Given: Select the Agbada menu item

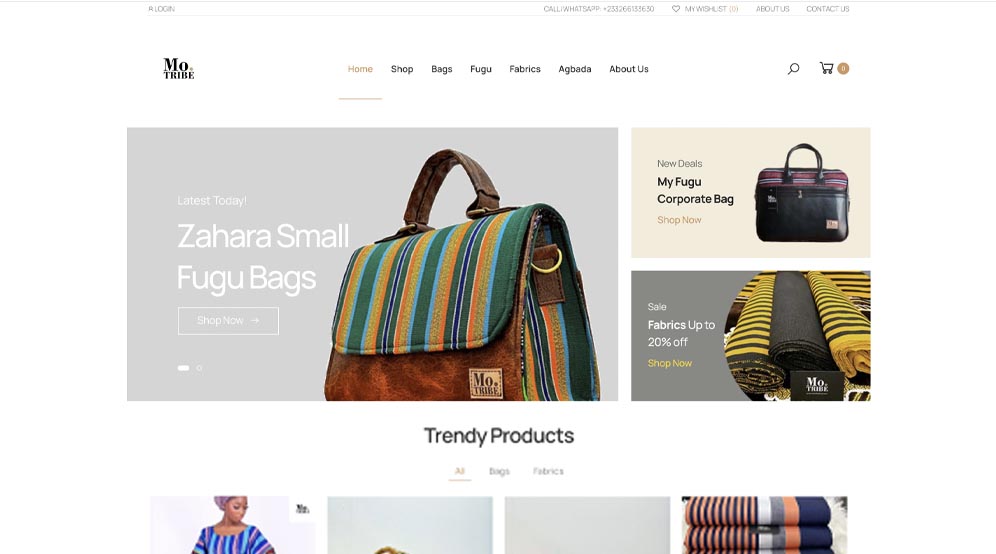Looking at the screenshot, I should tap(575, 69).
